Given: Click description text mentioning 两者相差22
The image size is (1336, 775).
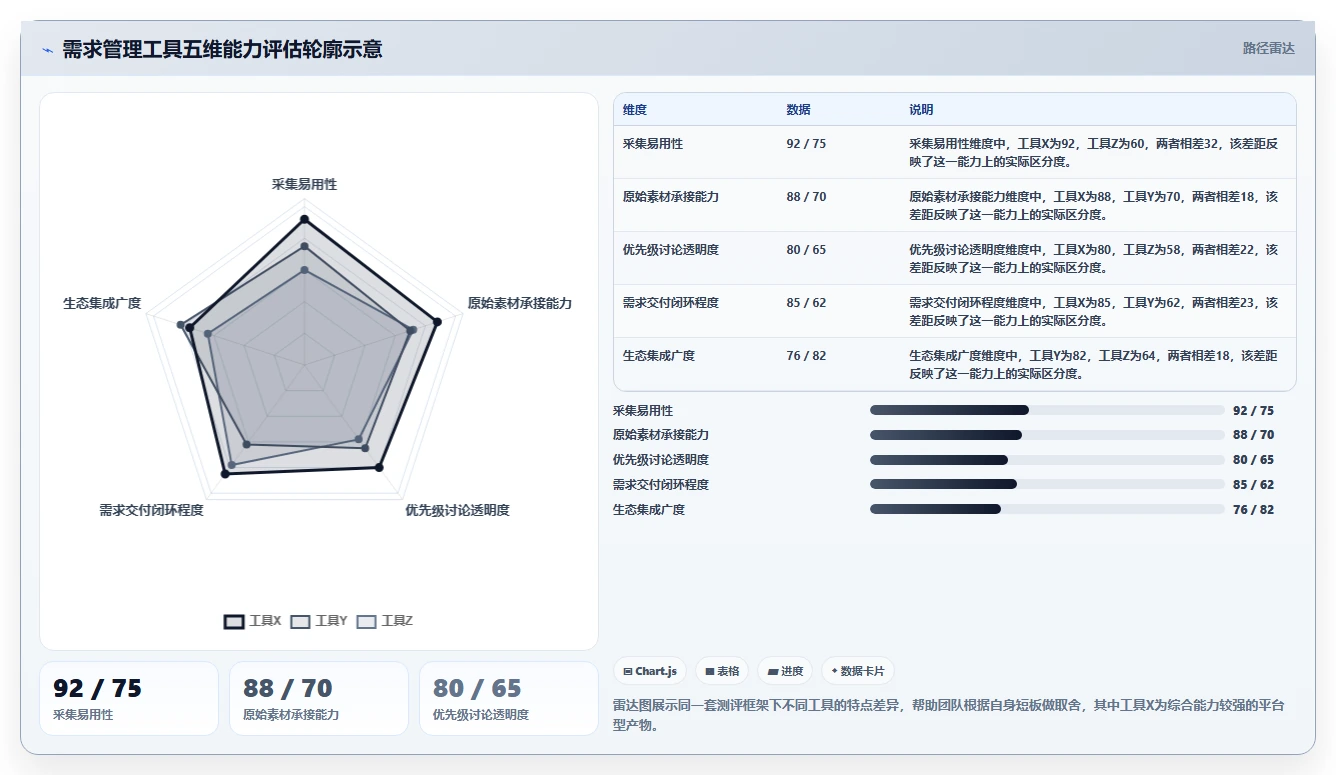Looking at the screenshot, I should tap(1094, 258).
